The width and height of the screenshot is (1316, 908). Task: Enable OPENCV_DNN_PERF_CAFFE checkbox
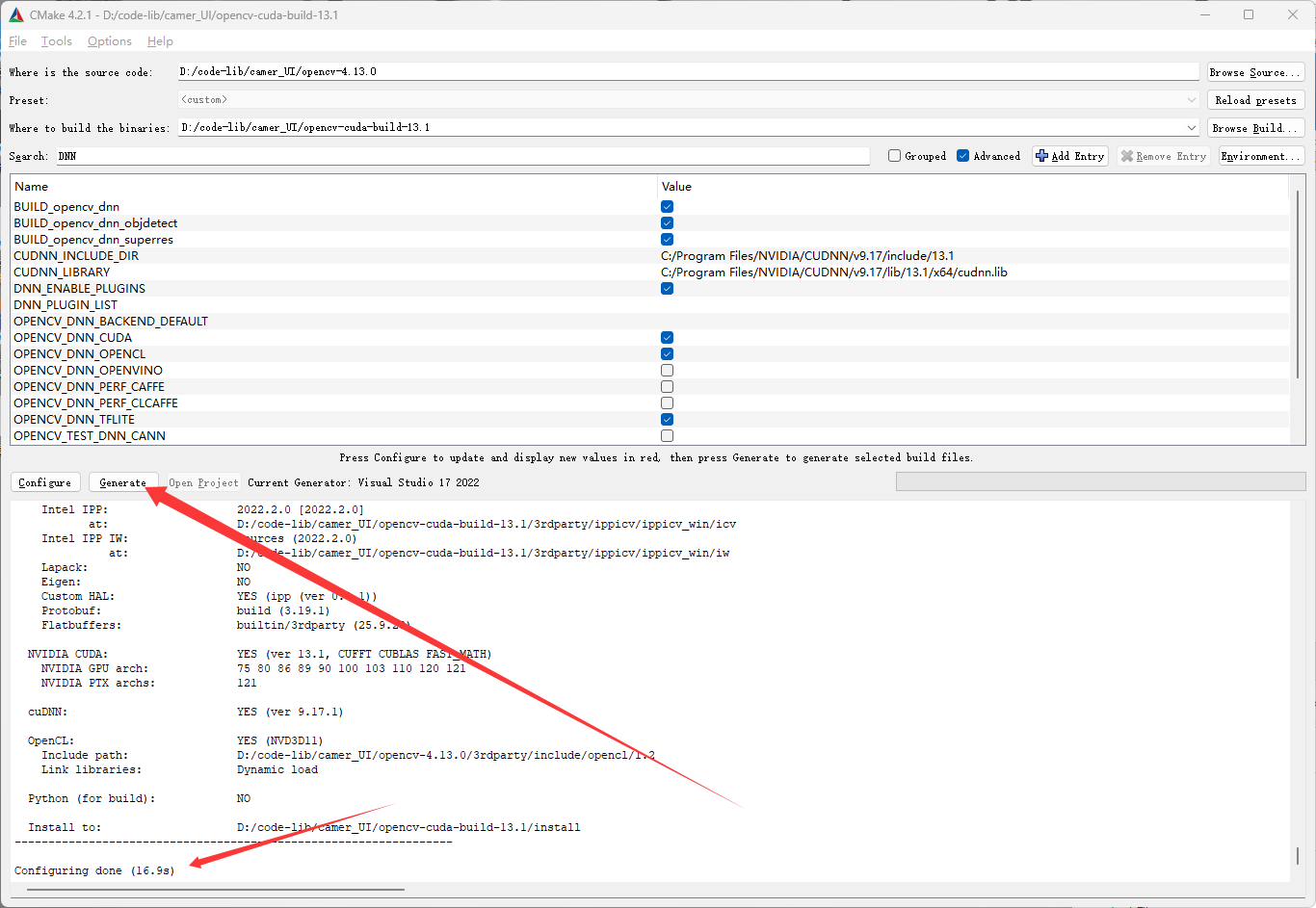coord(667,387)
